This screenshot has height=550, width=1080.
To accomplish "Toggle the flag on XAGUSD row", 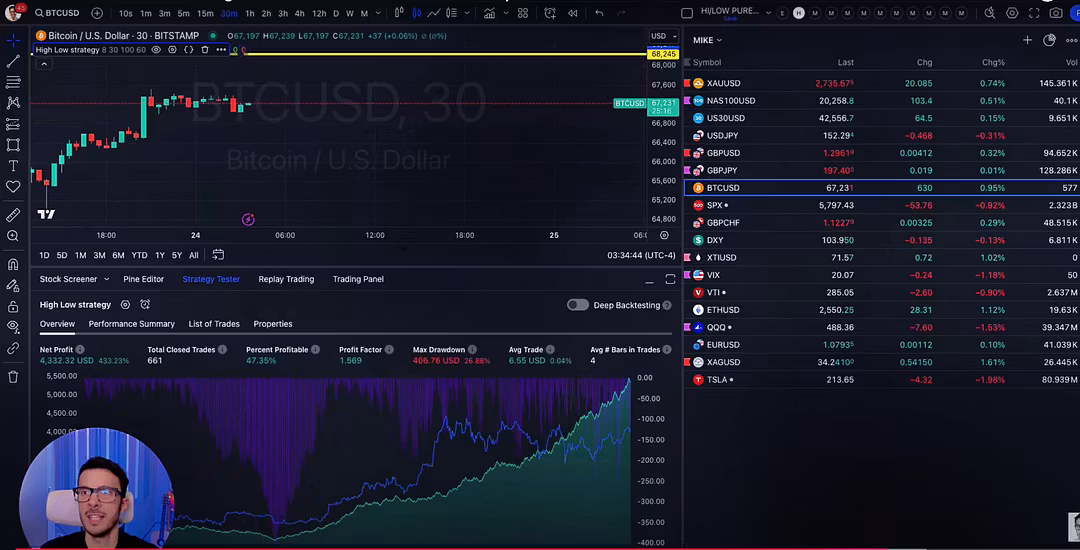I will tap(687, 362).
